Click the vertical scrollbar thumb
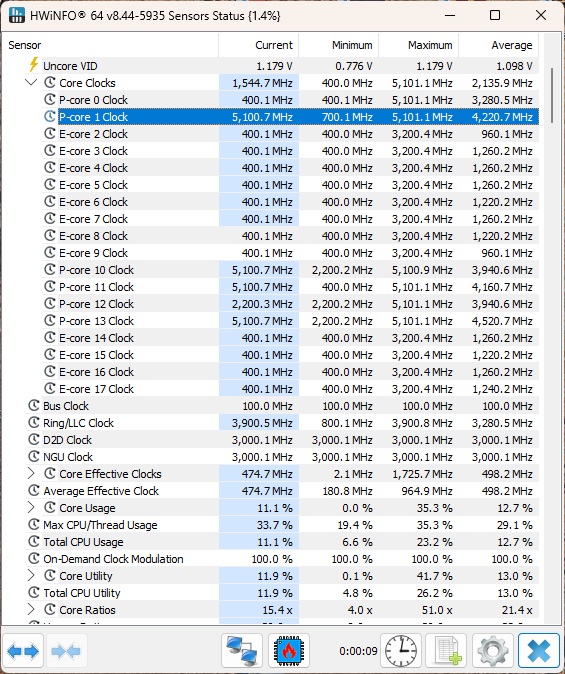This screenshot has width=565, height=674. pos(552,95)
